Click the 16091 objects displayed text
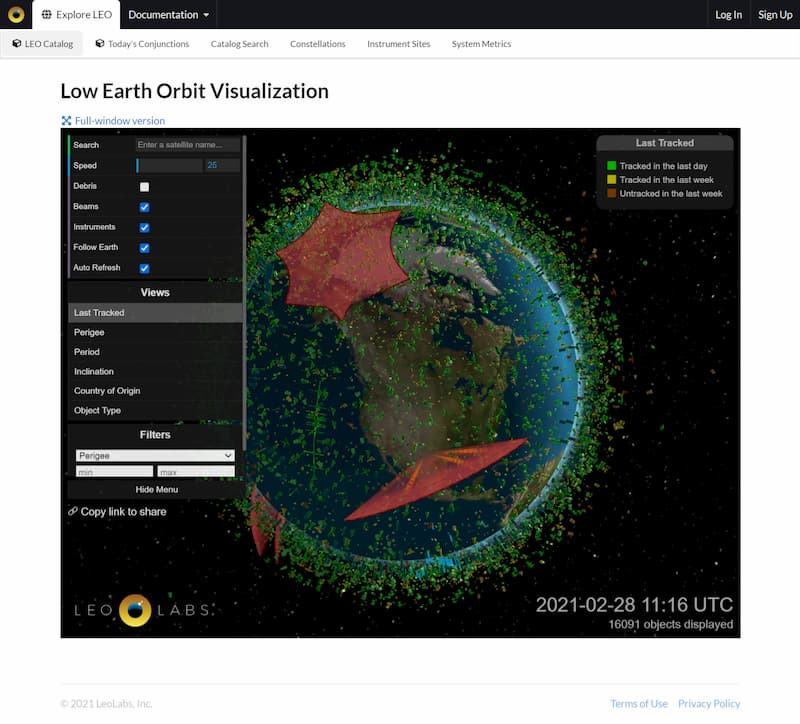This screenshot has height=724, width=800. [x=670, y=625]
